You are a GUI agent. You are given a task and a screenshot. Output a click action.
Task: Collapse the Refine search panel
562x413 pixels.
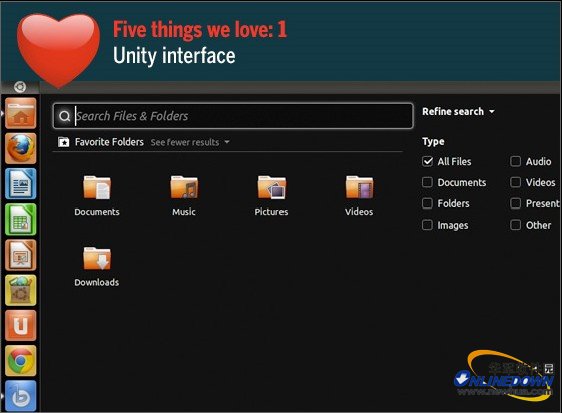(x=458, y=111)
